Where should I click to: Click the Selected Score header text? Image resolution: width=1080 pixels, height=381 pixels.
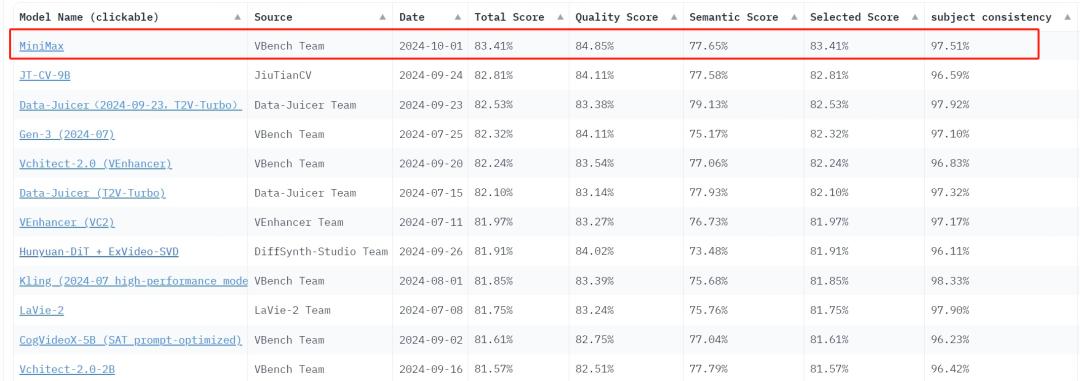pos(854,17)
